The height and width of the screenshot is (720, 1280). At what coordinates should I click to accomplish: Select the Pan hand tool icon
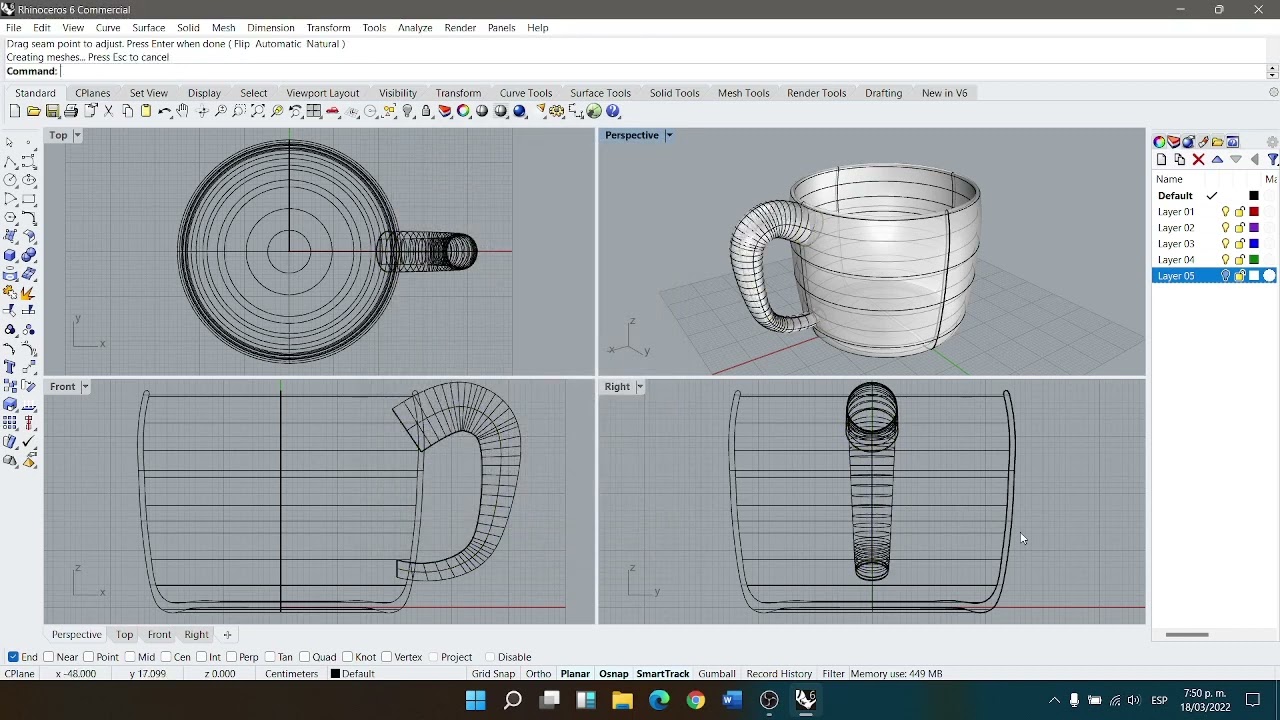pos(182,111)
